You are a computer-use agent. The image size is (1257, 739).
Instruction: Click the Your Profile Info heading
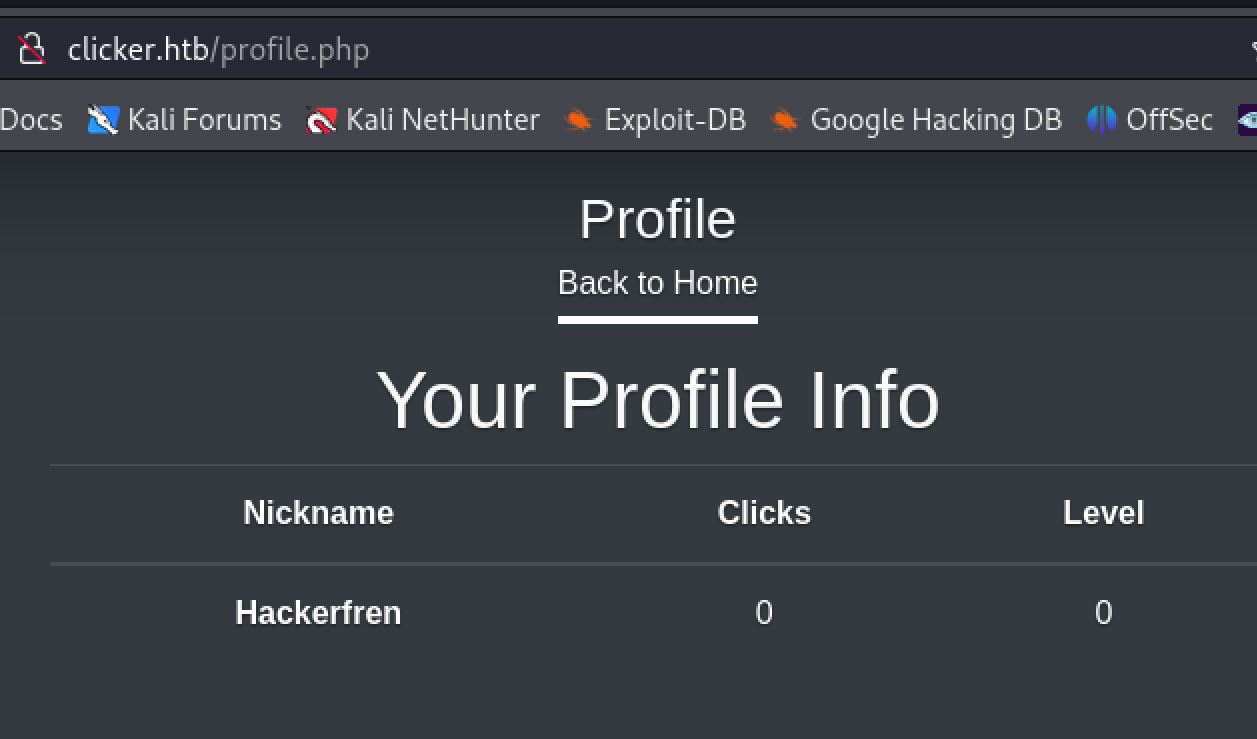(x=657, y=399)
